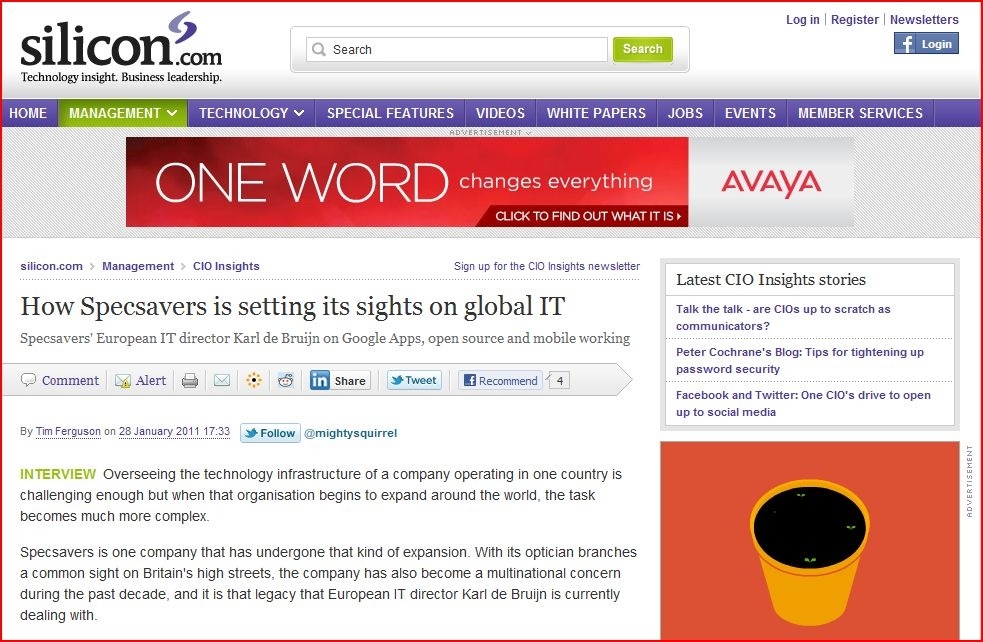The height and width of the screenshot is (642, 983).
Task: Click the article headline about Specsavers
Action: pos(293,307)
